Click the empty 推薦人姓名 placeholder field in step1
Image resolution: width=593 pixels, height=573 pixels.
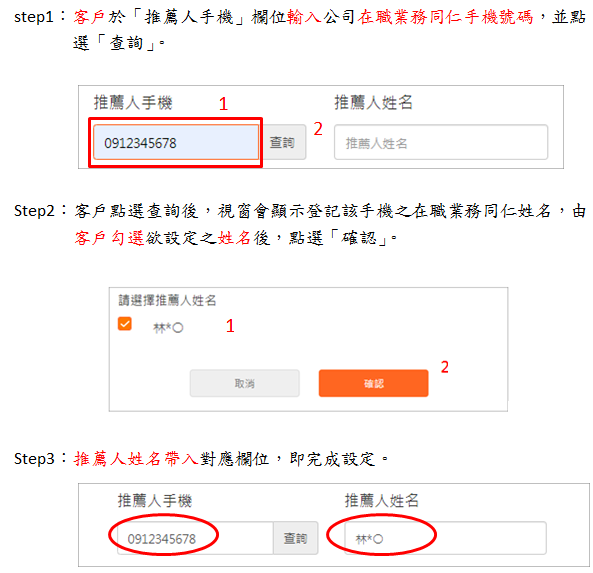pyautogui.click(x=441, y=142)
